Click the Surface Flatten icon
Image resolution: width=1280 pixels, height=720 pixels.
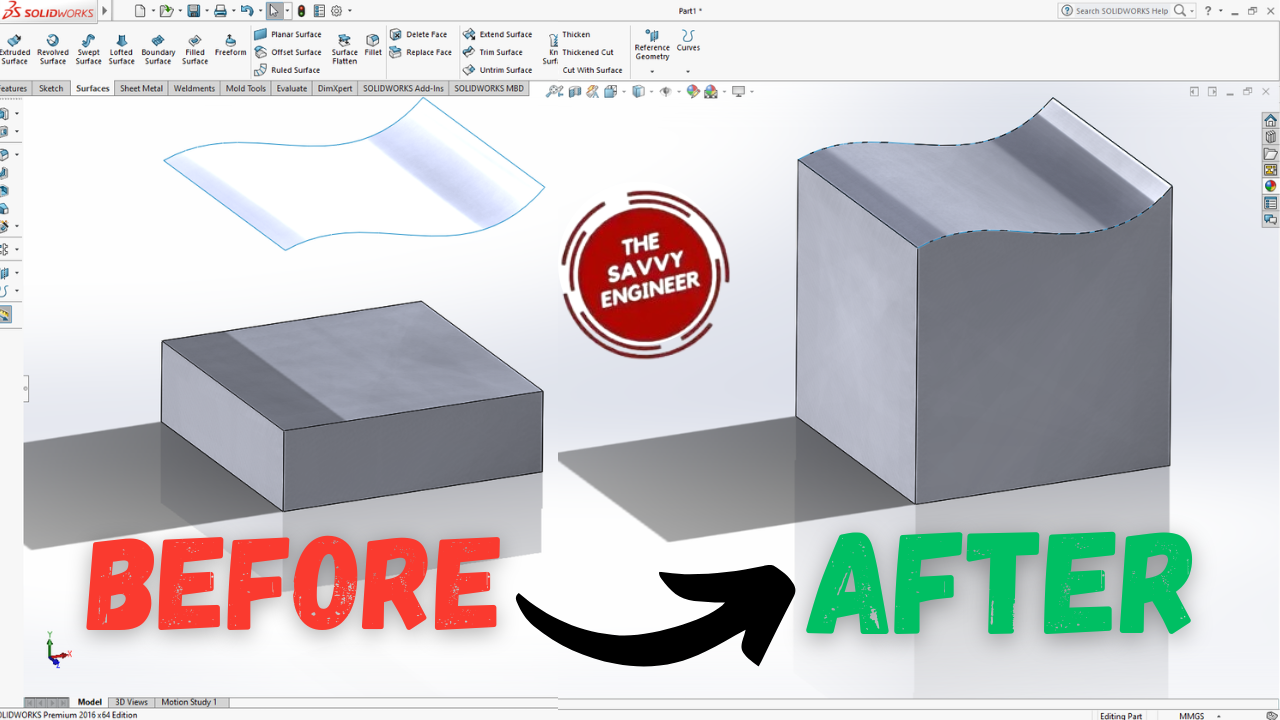tap(344, 49)
